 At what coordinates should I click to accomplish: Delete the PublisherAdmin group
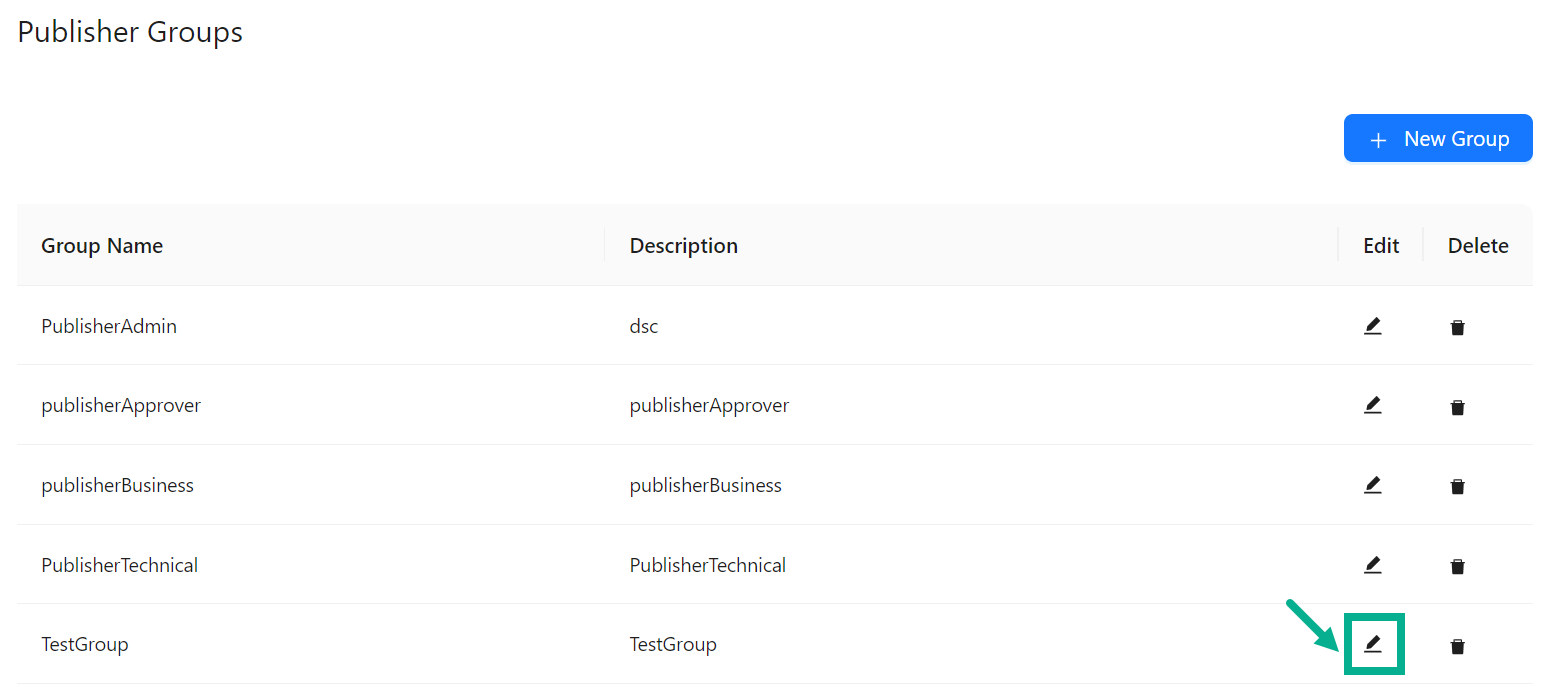pyautogui.click(x=1458, y=327)
